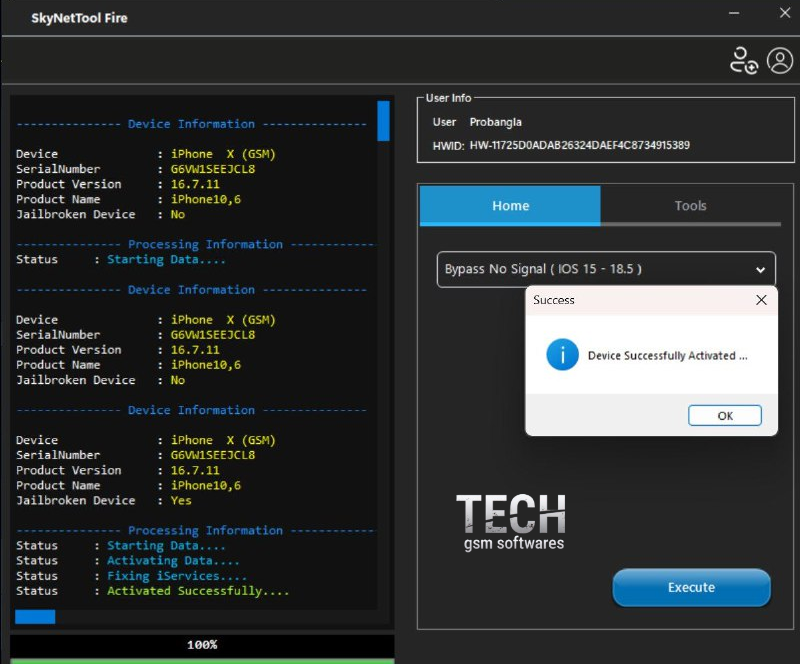Click the 100% progress bar
The width and height of the screenshot is (800, 664).
[x=202, y=648]
